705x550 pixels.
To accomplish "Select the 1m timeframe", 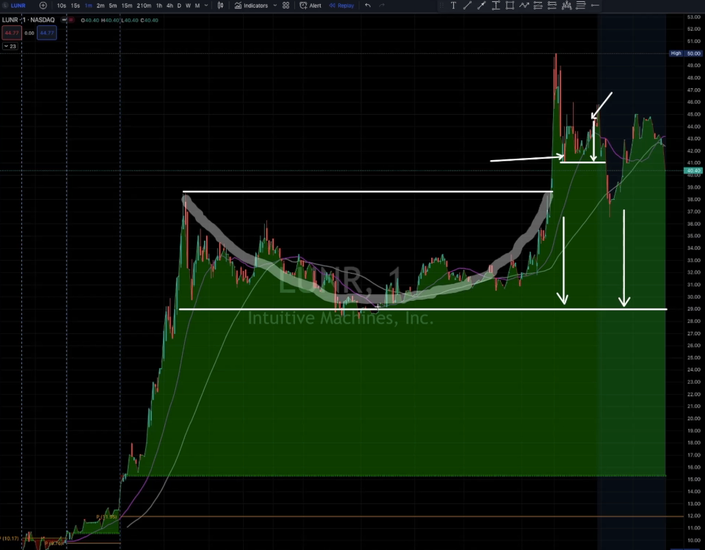I will point(88,5).
